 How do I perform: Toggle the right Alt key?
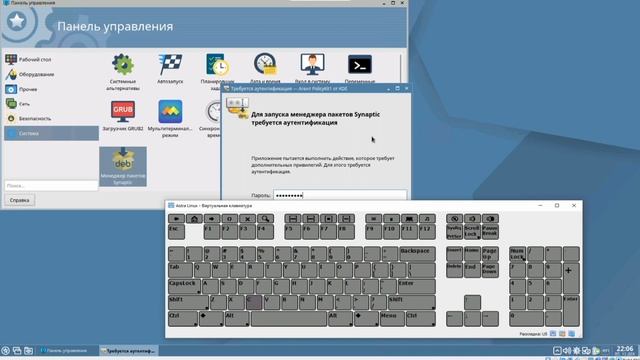(x=340, y=319)
